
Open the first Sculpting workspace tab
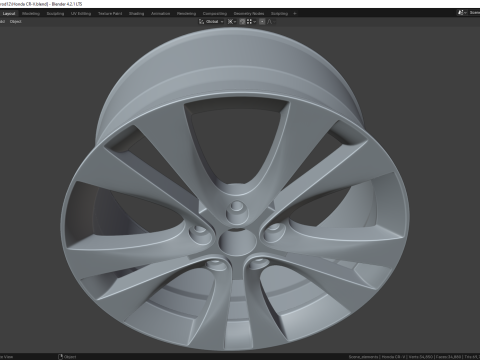(x=55, y=14)
